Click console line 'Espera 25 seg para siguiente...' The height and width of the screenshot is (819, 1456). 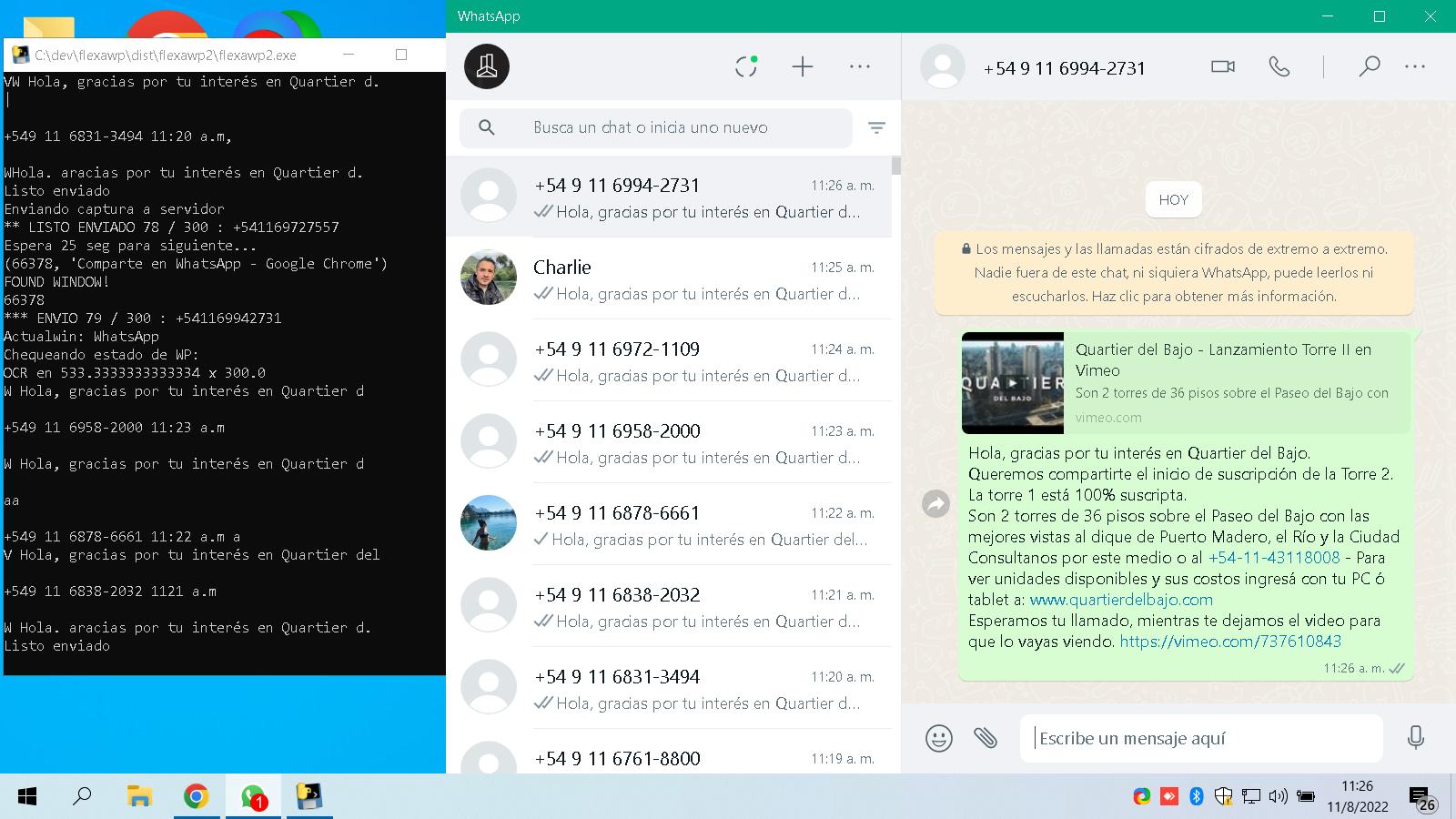click(130, 246)
